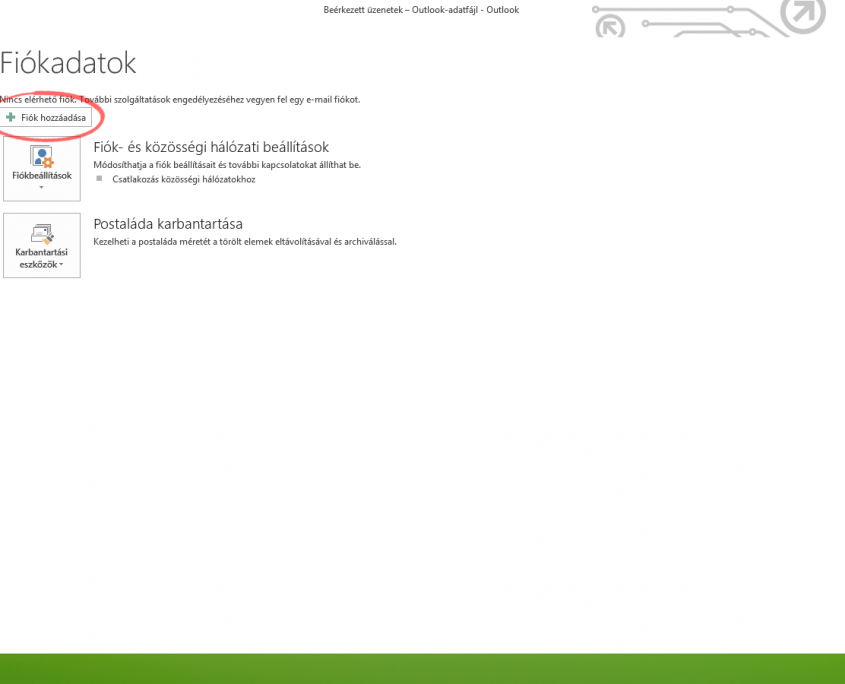
Task: Open the Karbantartási eszközök dropdown arrow
Action: pos(61,265)
